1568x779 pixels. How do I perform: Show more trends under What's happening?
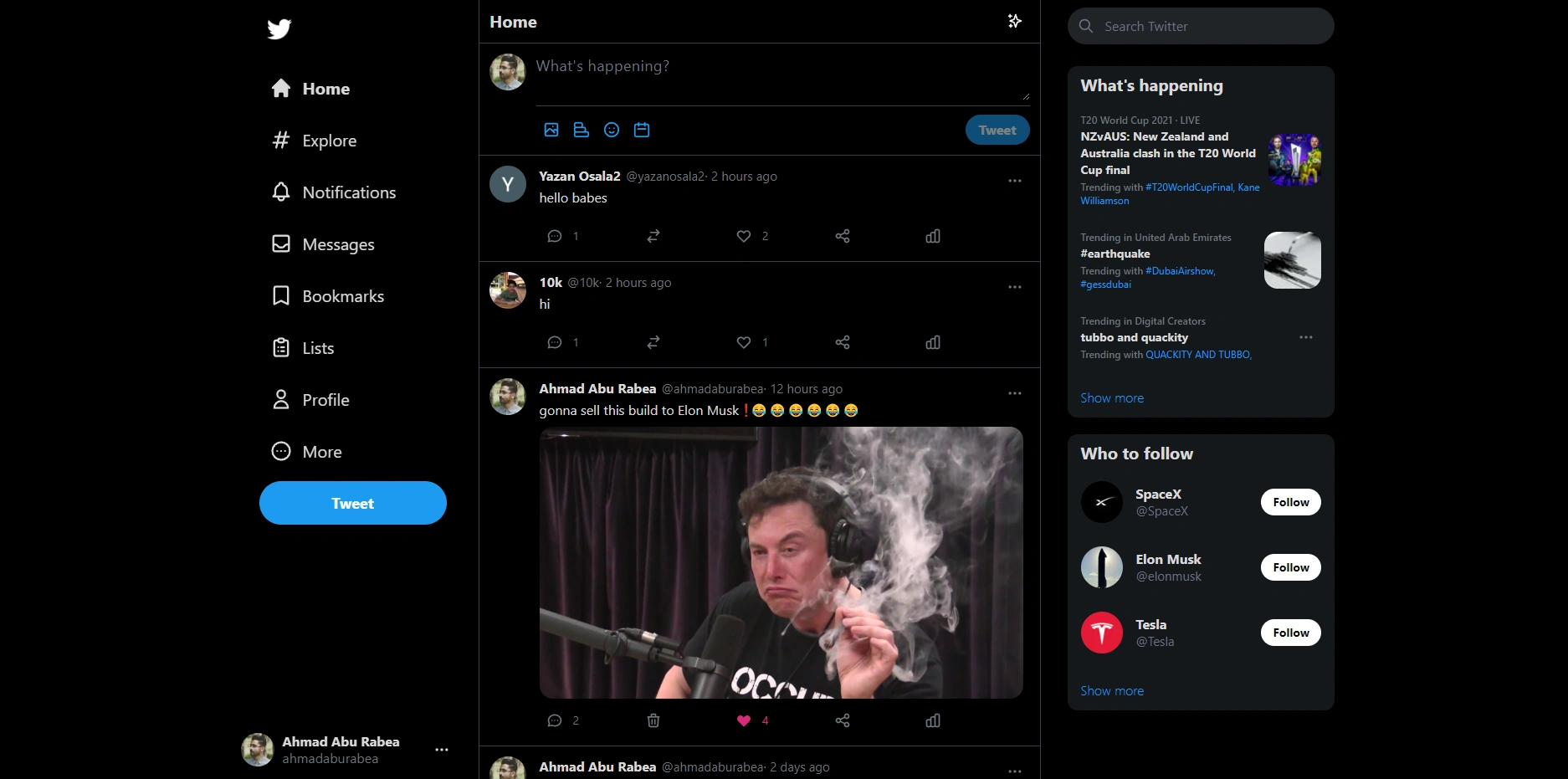pyautogui.click(x=1112, y=398)
